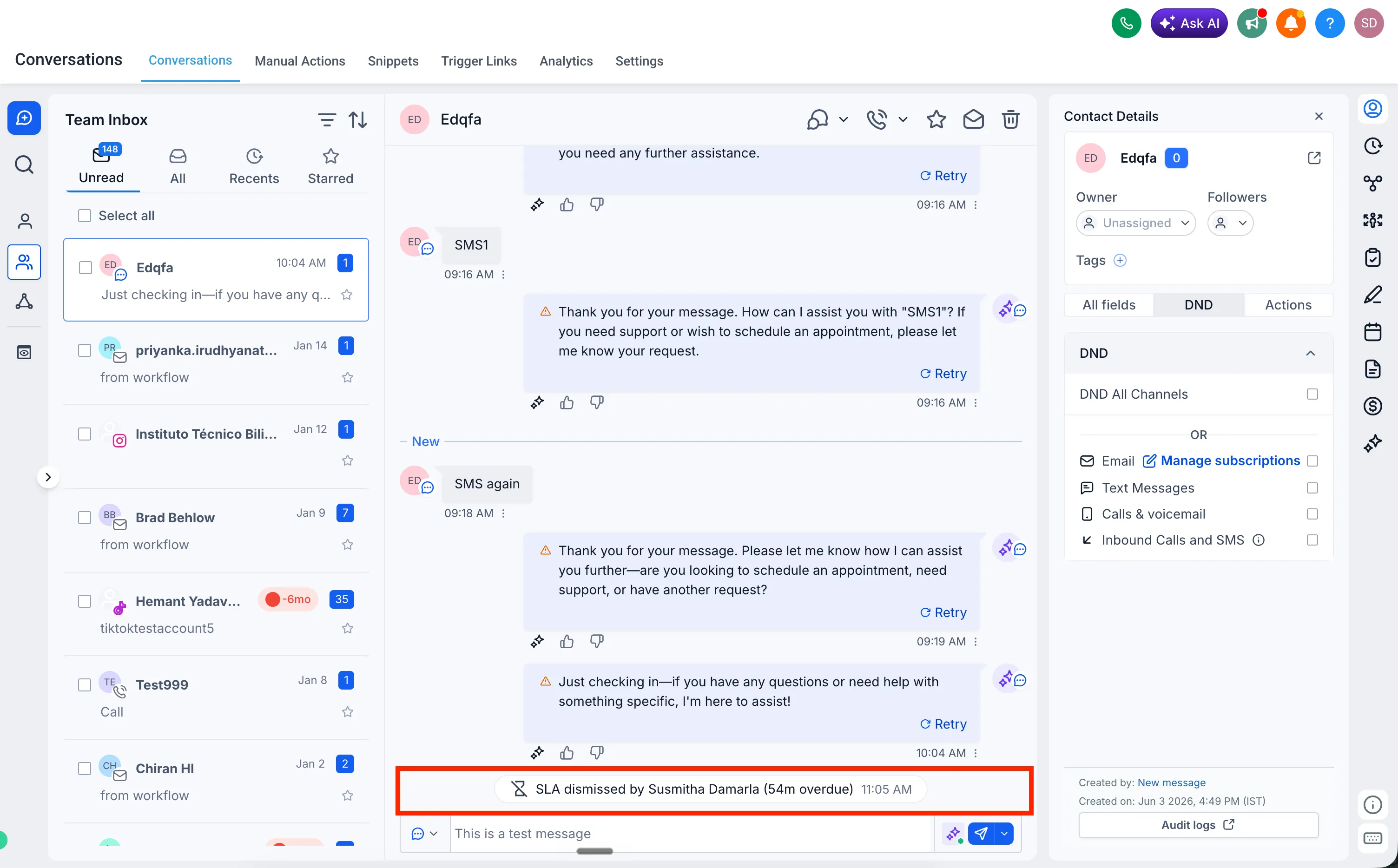Collapse the DND section chevron
This screenshot has width=1398, height=868.
pyautogui.click(x=1310, y=353)
